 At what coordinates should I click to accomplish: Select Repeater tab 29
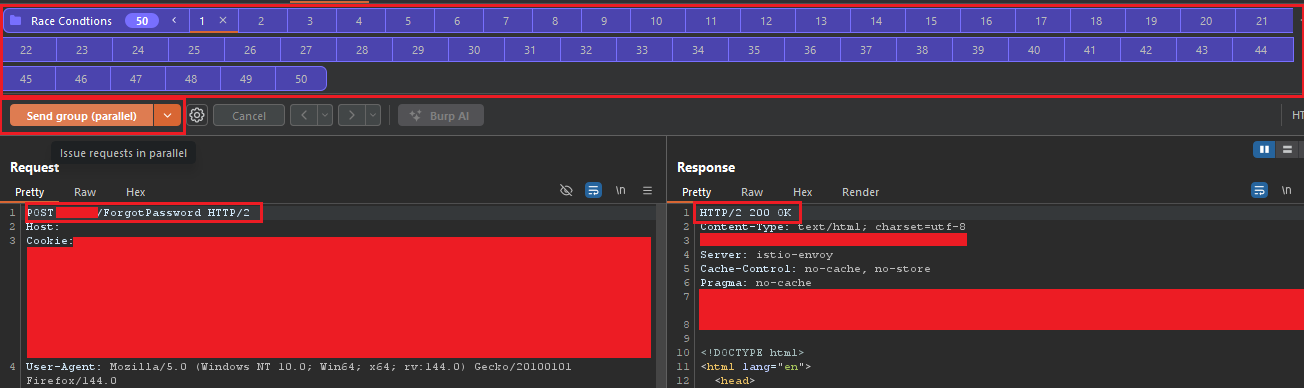[x=418, y=50]
